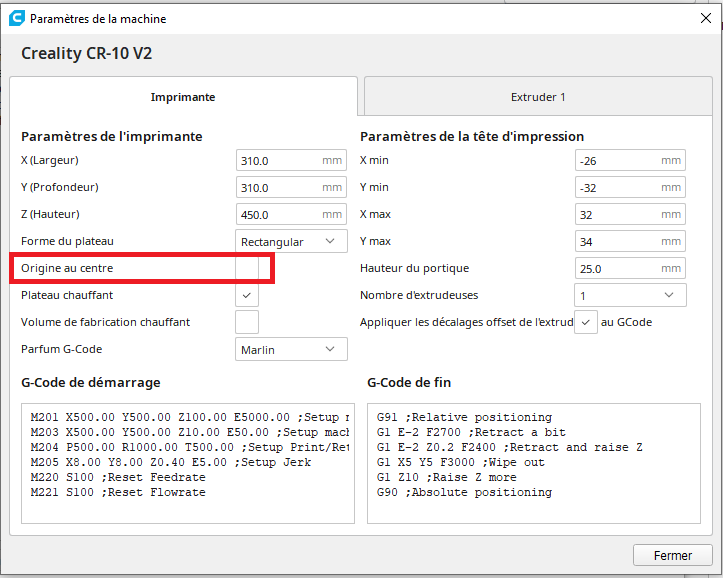Edit the Y min field
Image resolution: width=723 pixels, height=578 pixels.
630,187
